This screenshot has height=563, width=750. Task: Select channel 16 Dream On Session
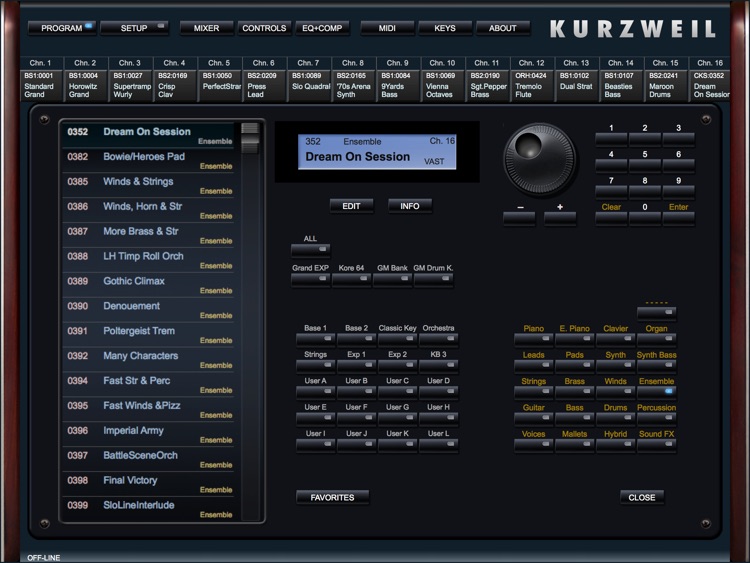click(710, 79)
